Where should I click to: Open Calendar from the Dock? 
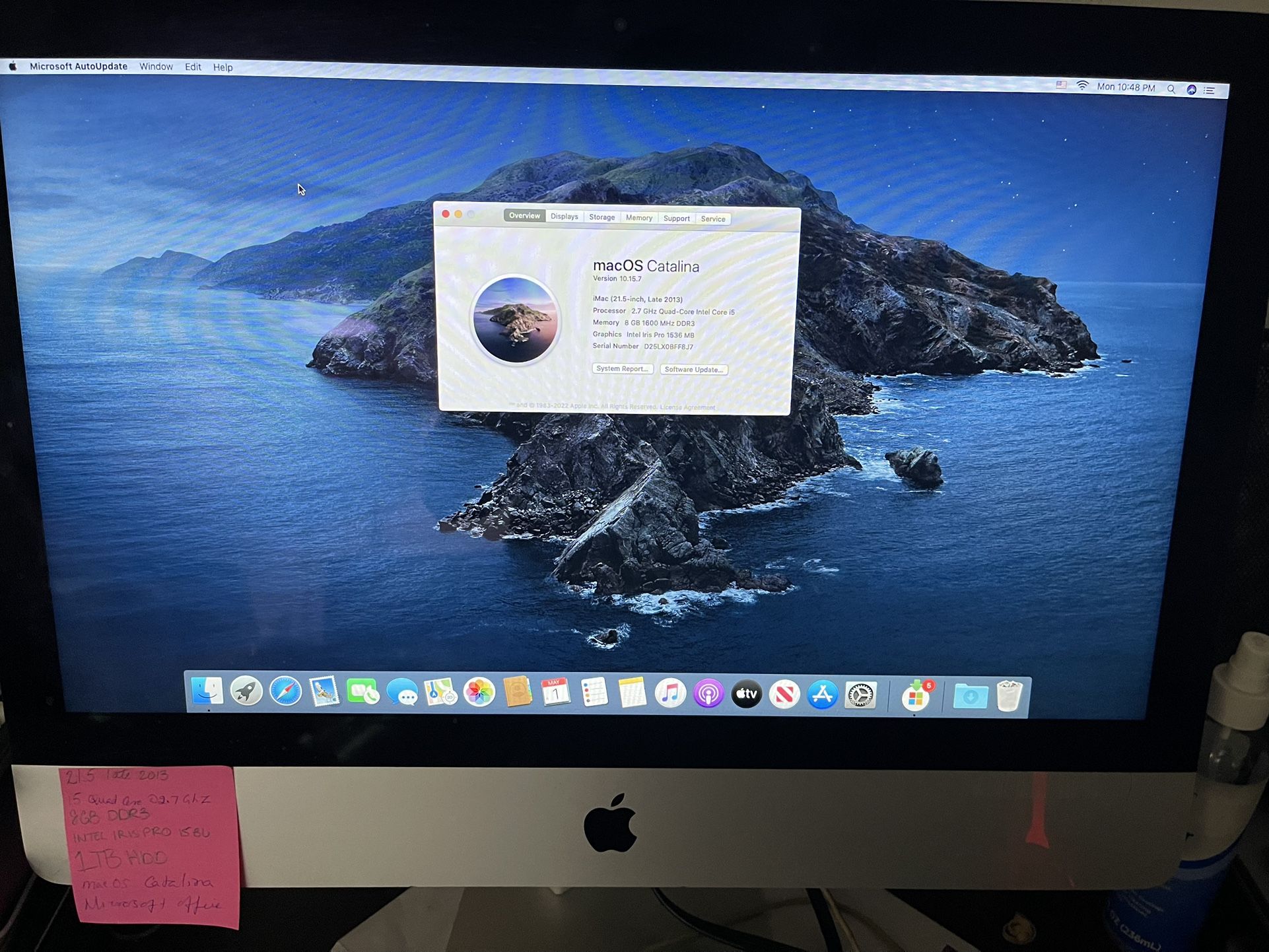(556, 693)
